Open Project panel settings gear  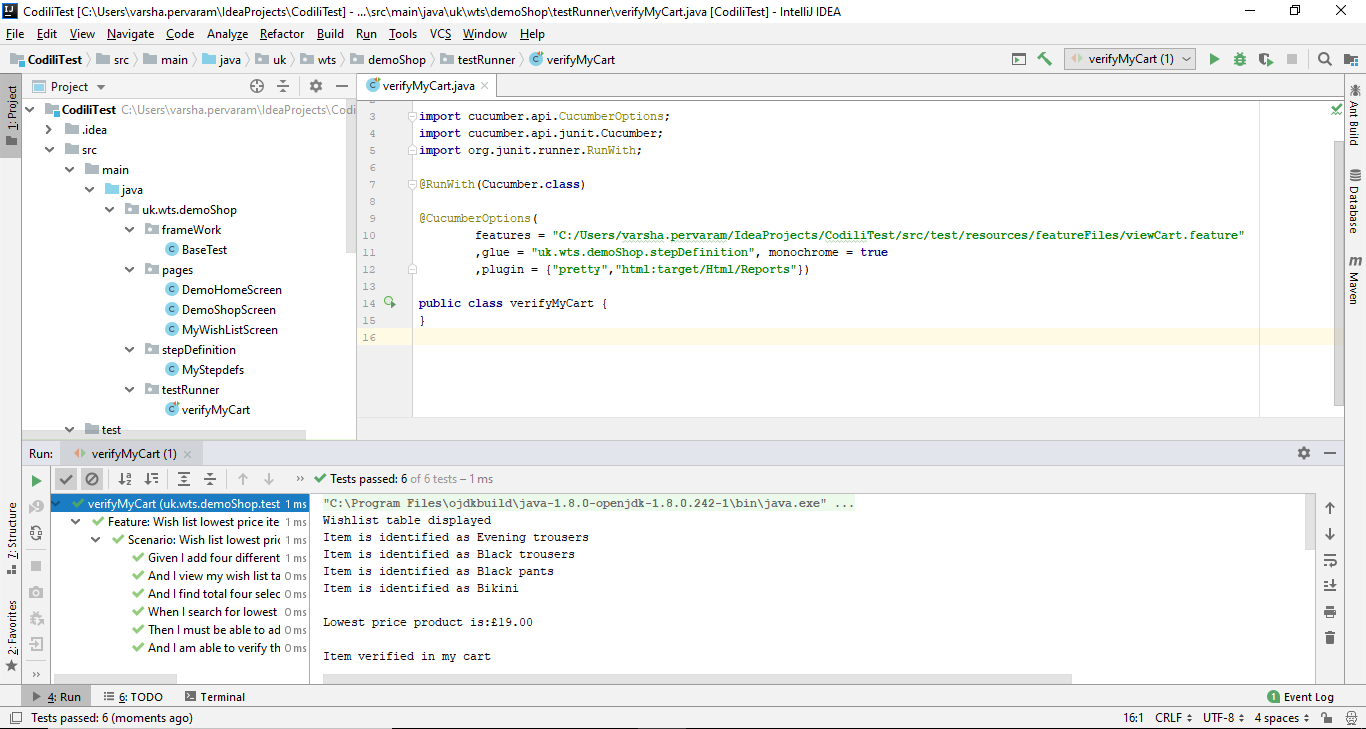316,86
